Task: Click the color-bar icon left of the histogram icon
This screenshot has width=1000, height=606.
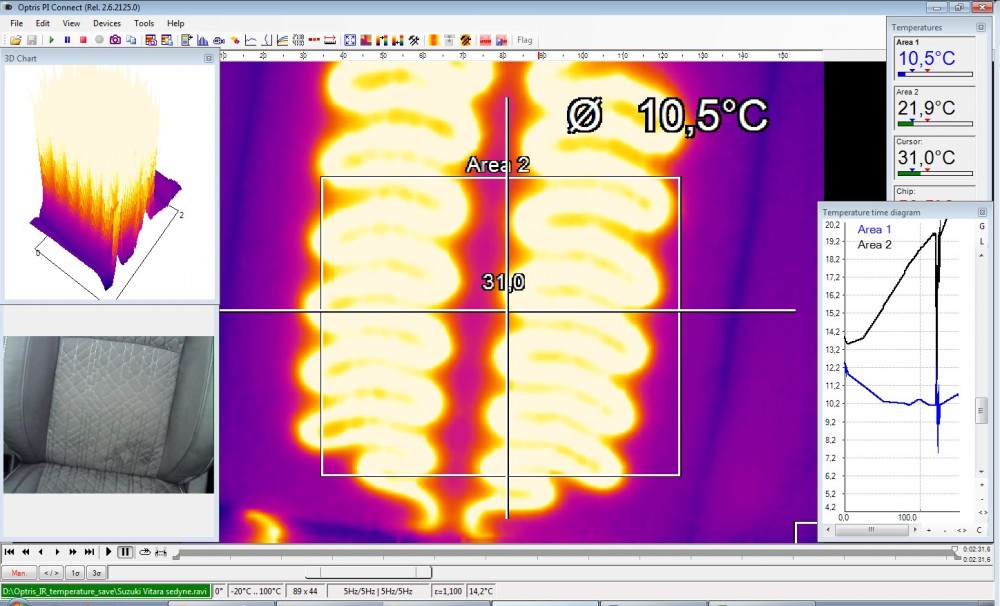Action: (x=186, y=40)
